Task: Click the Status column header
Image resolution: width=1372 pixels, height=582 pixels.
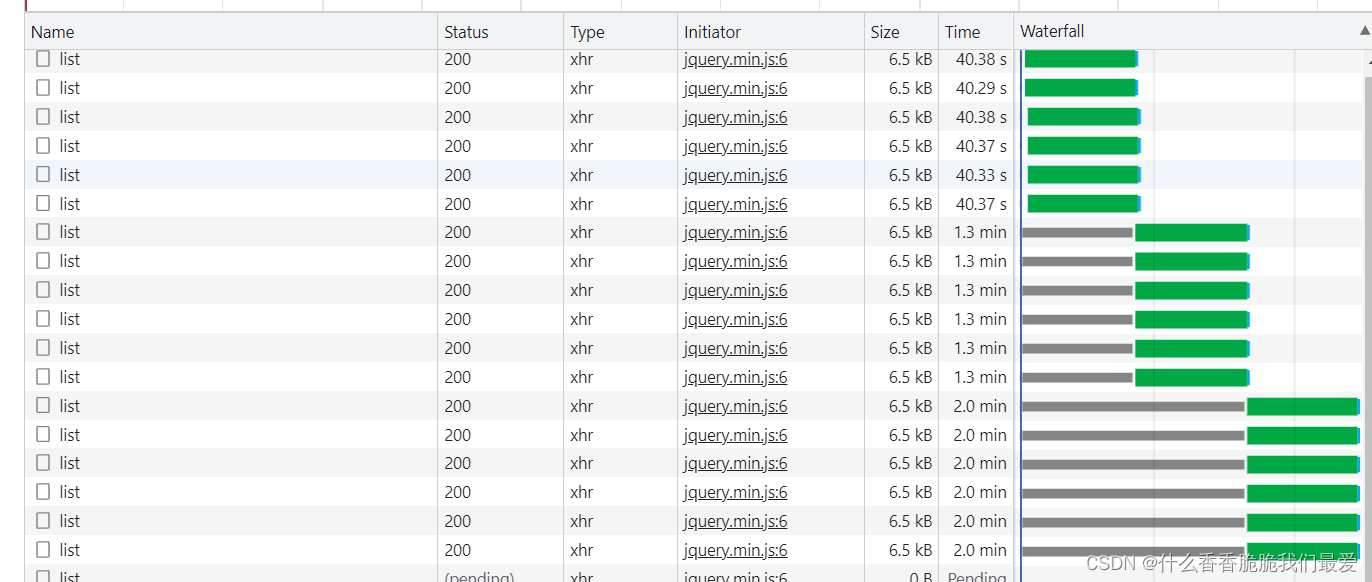Action: [466, 32]
